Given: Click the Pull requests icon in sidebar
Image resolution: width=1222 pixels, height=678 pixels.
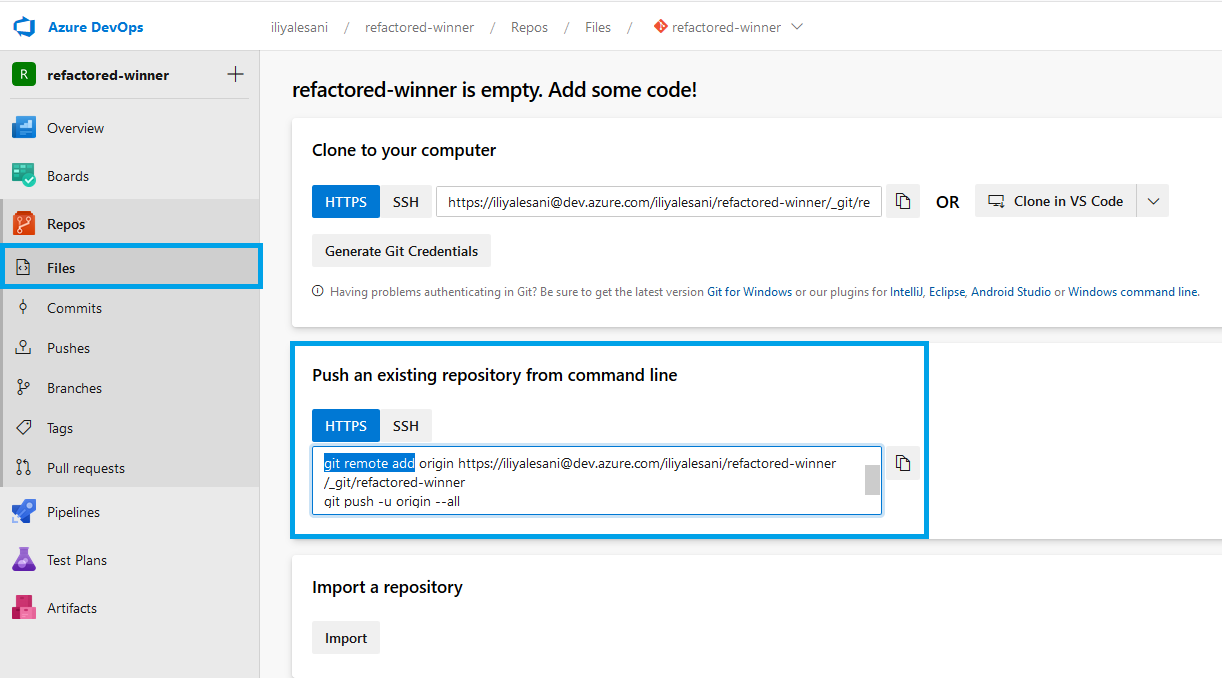Looking at the screenshot, I should click(x=24, y=468).
